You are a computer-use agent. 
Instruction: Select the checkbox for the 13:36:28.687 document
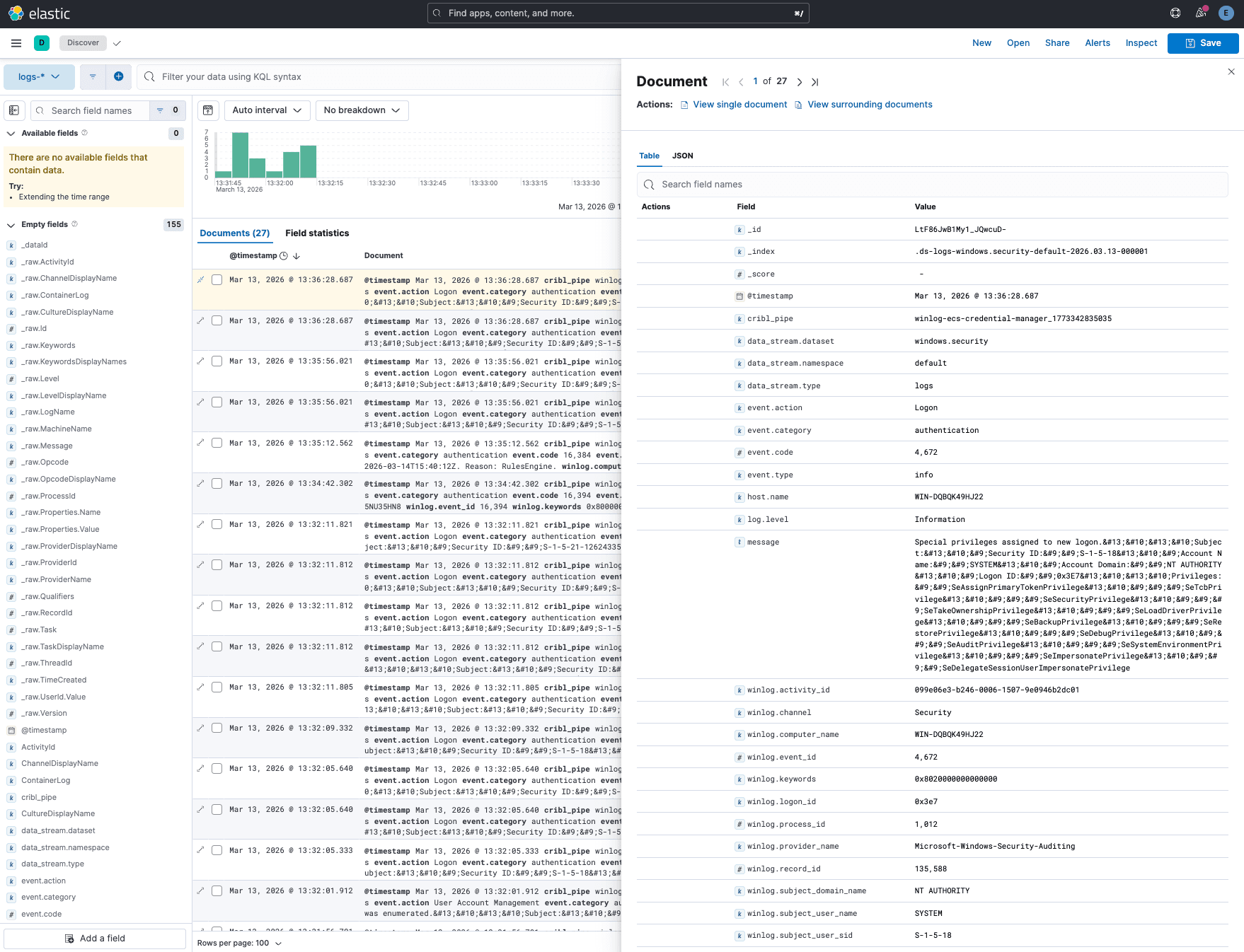pyautogui.click(x=217, y=279)
